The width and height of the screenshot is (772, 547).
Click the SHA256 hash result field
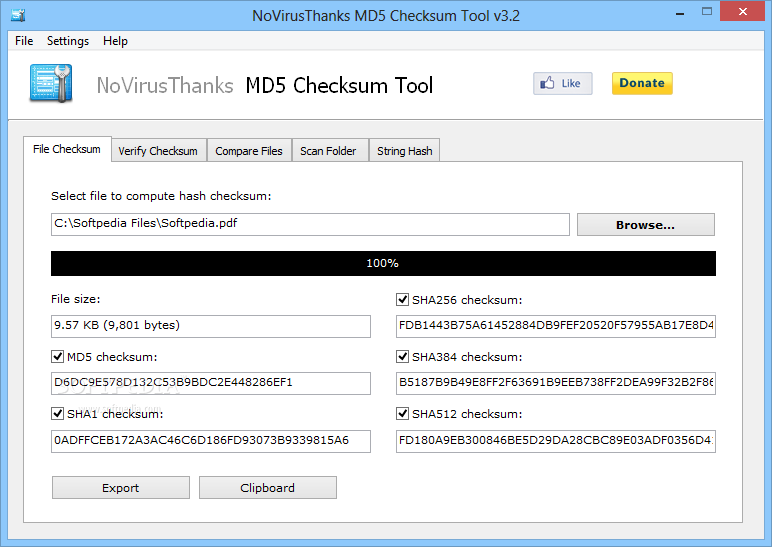(556, 326)
